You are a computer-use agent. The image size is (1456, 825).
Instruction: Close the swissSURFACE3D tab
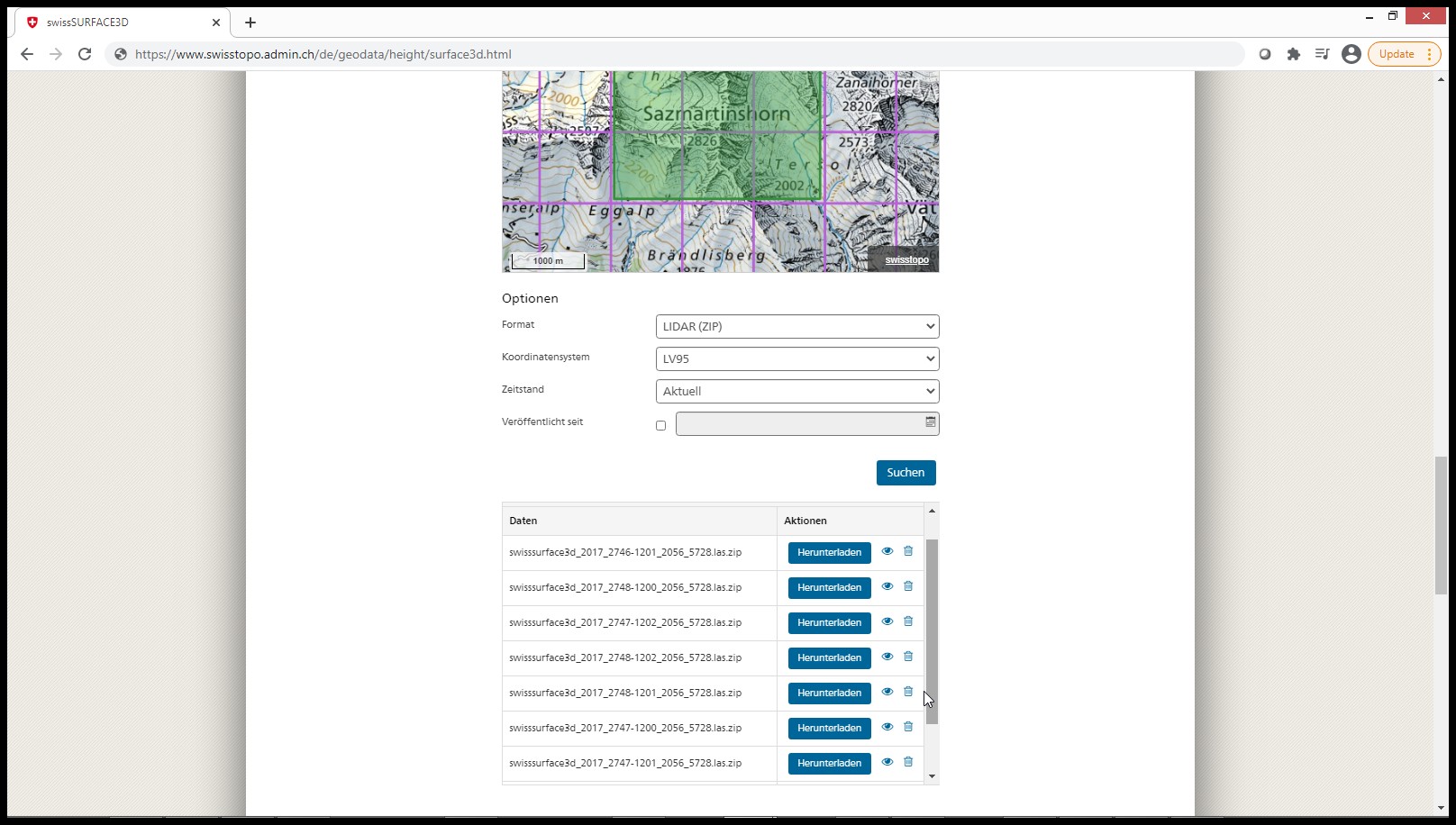pos(216,23)
